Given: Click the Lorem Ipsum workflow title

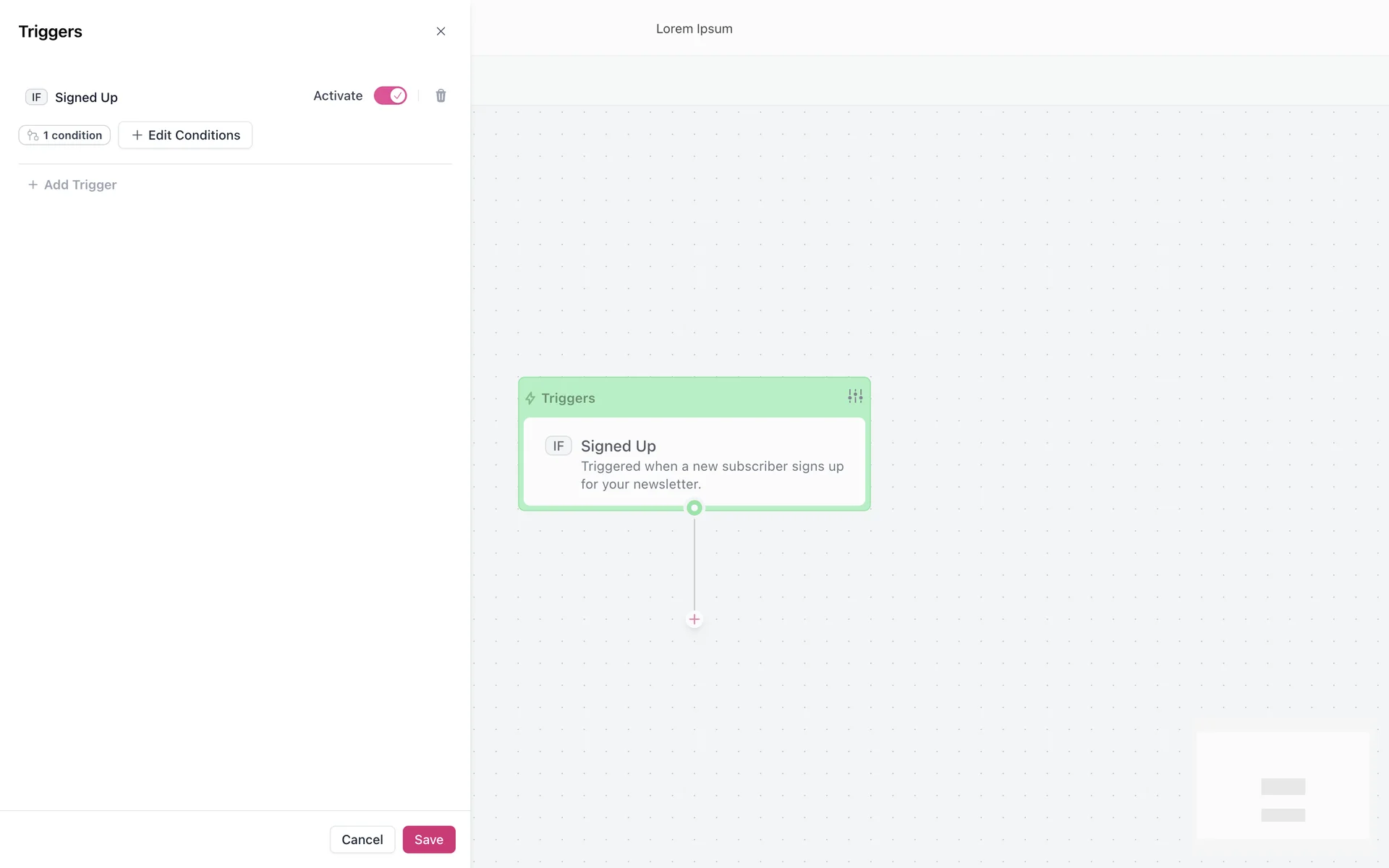Looking at the screenshot, I should (694, 29).
